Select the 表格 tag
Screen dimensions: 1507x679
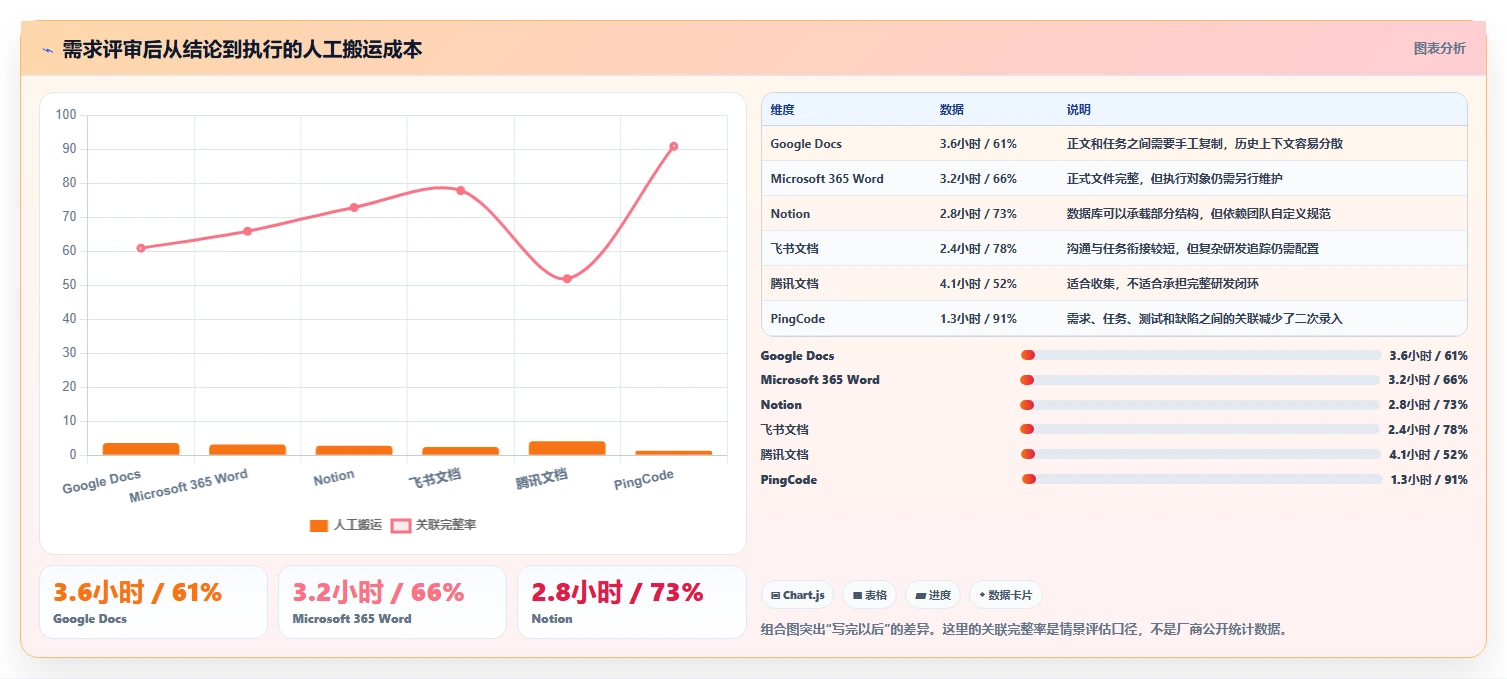[870, 595]
